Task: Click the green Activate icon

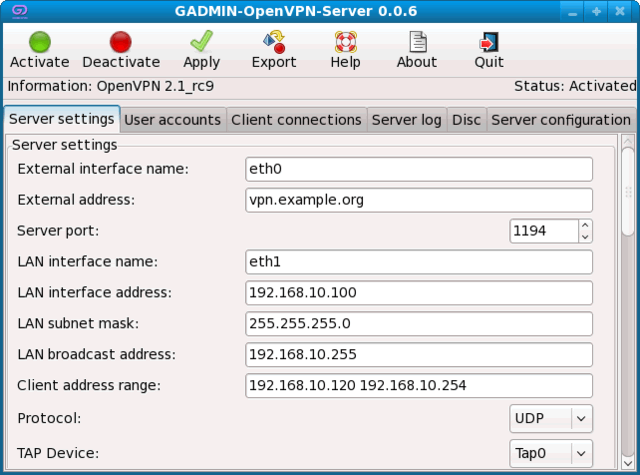Action: (x=40, y=42)
